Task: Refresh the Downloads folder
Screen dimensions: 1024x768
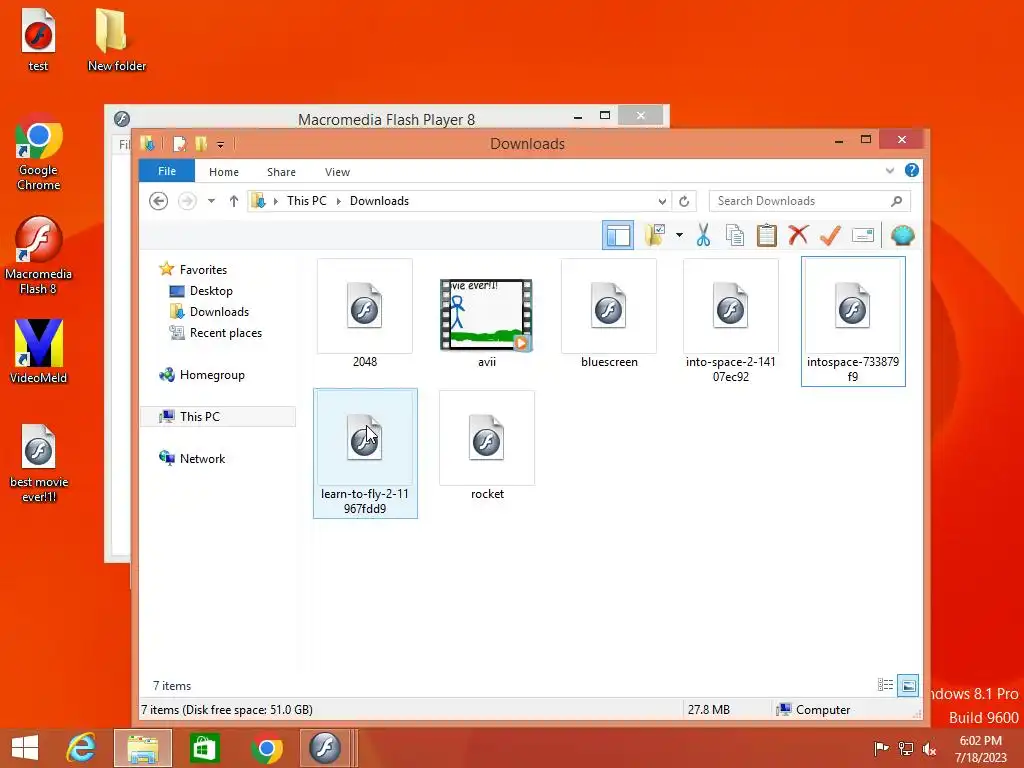Action: click(x=684, y=201)
